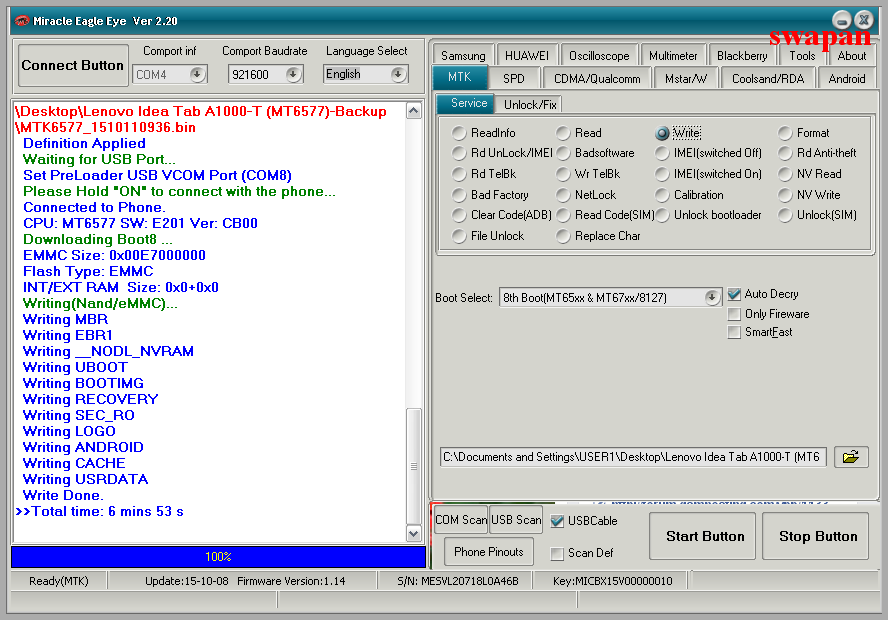Open Phone Pinouts
Viewport: 888px width, 620px height.
coord(489,552)
